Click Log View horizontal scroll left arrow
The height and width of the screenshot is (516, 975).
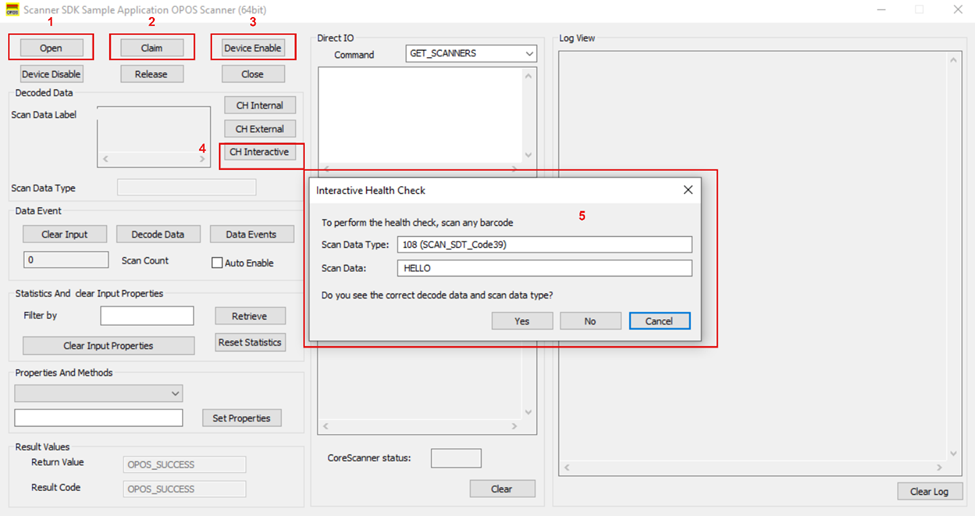[566, 467]
